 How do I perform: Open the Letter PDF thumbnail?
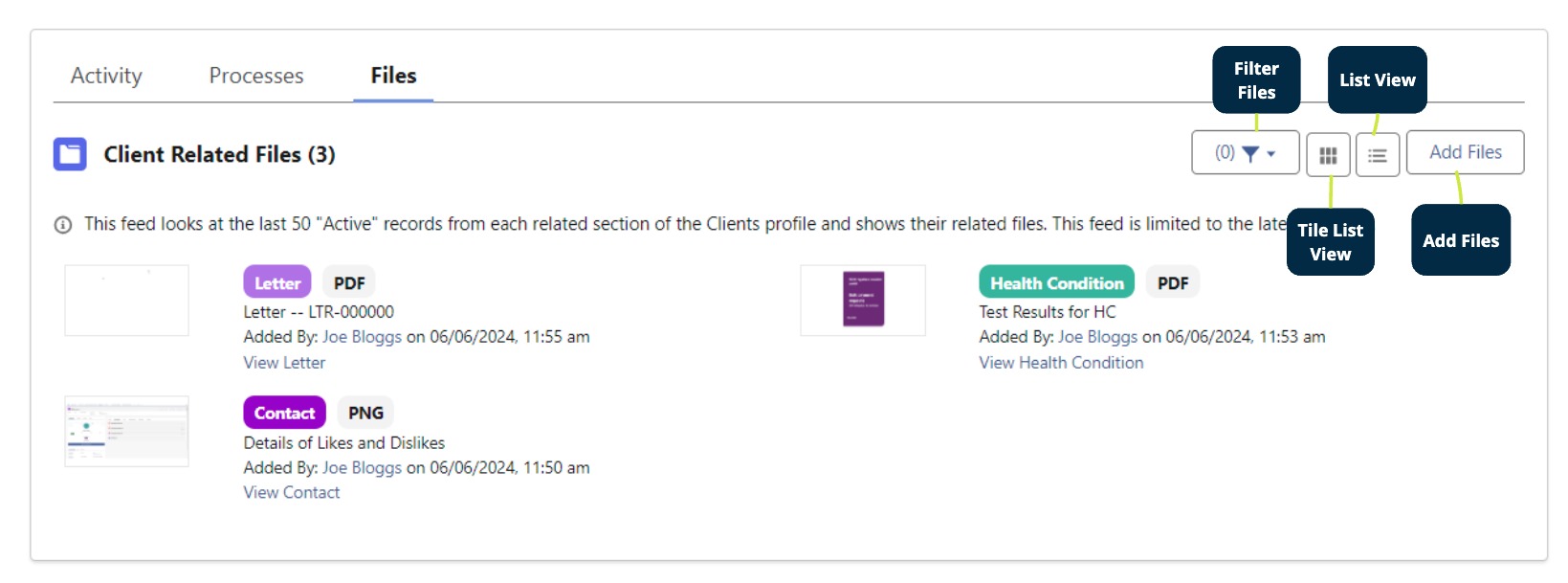pyautogui.click(x=126, y=301)
